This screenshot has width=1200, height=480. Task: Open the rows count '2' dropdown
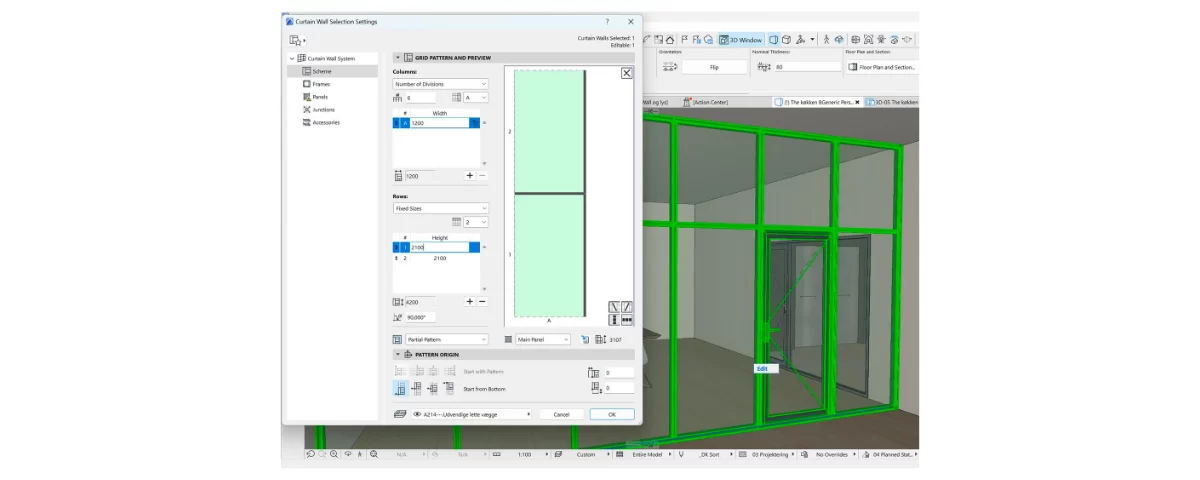475,222
